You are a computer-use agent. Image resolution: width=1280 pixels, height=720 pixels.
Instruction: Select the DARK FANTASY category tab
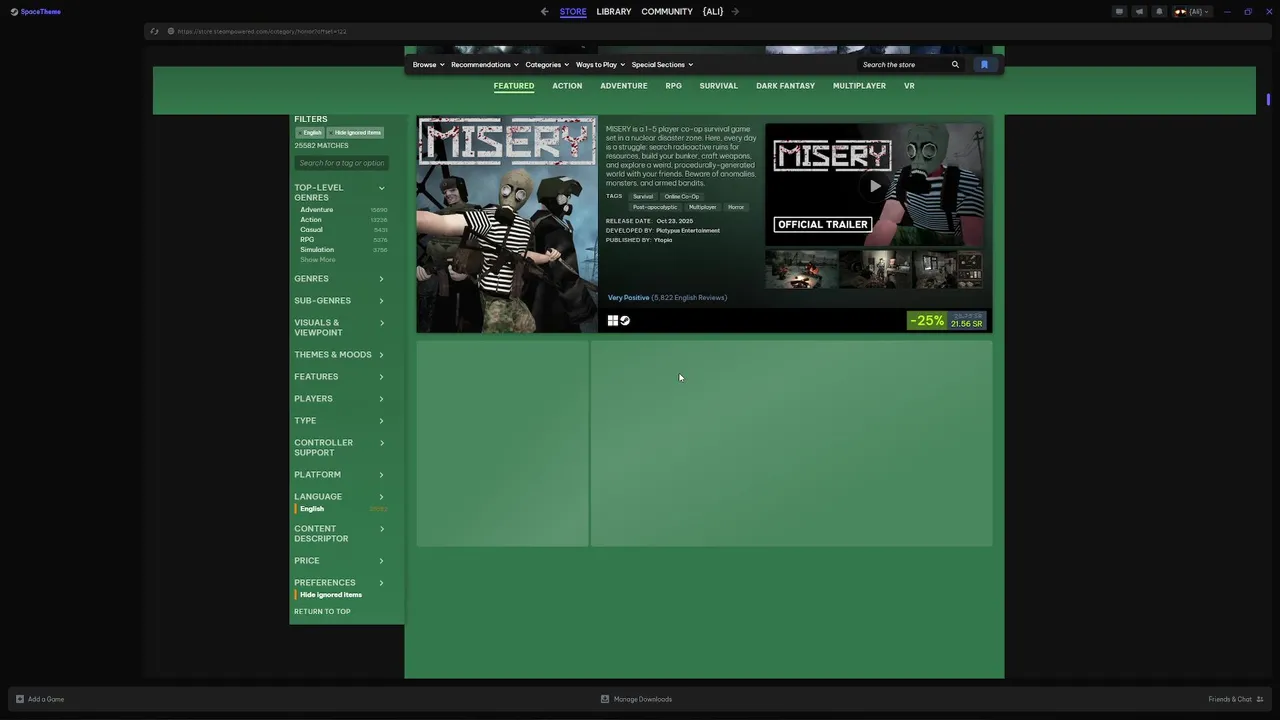tap(786, 86)
